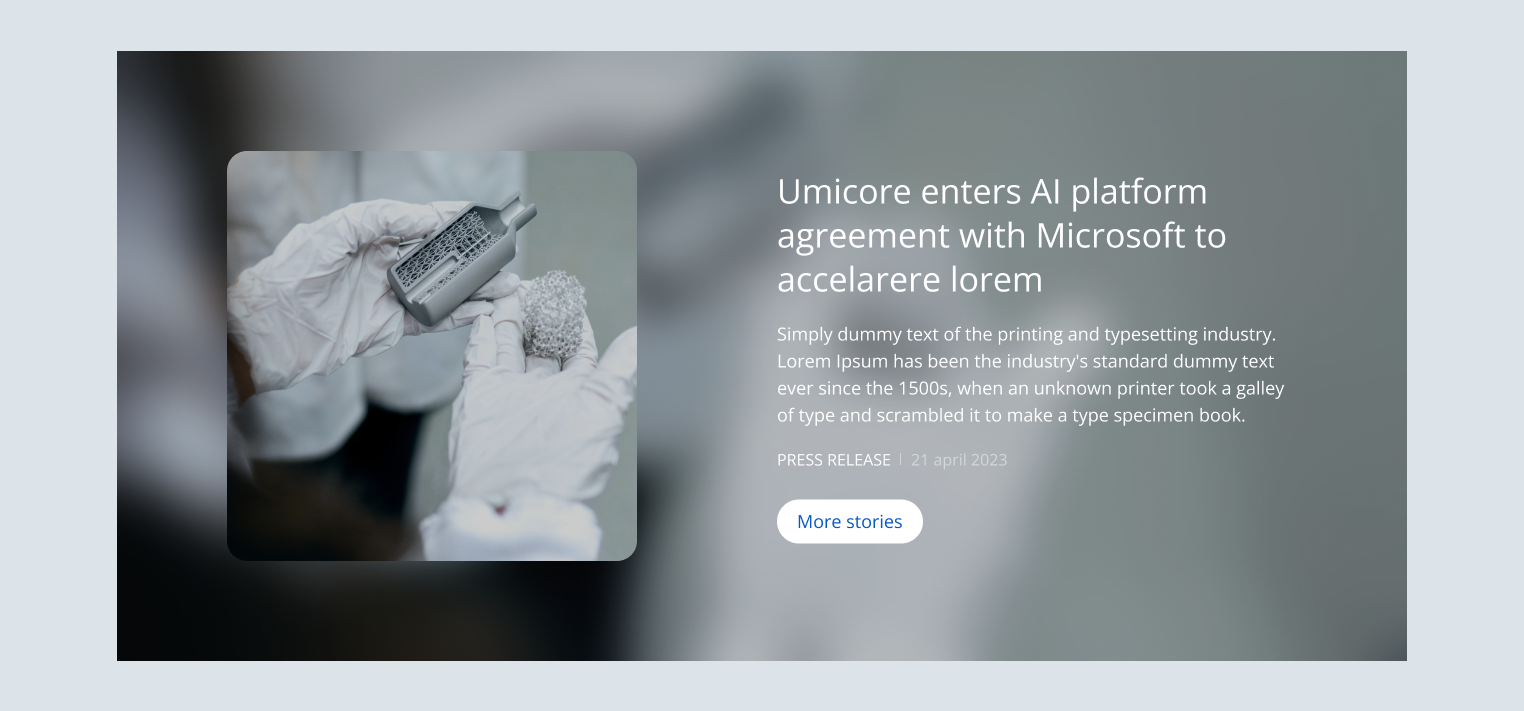The height and width of the screenshot is (711, 1524).
Task: Click the word Microsoft in the headline
Action: (1109, 235)
